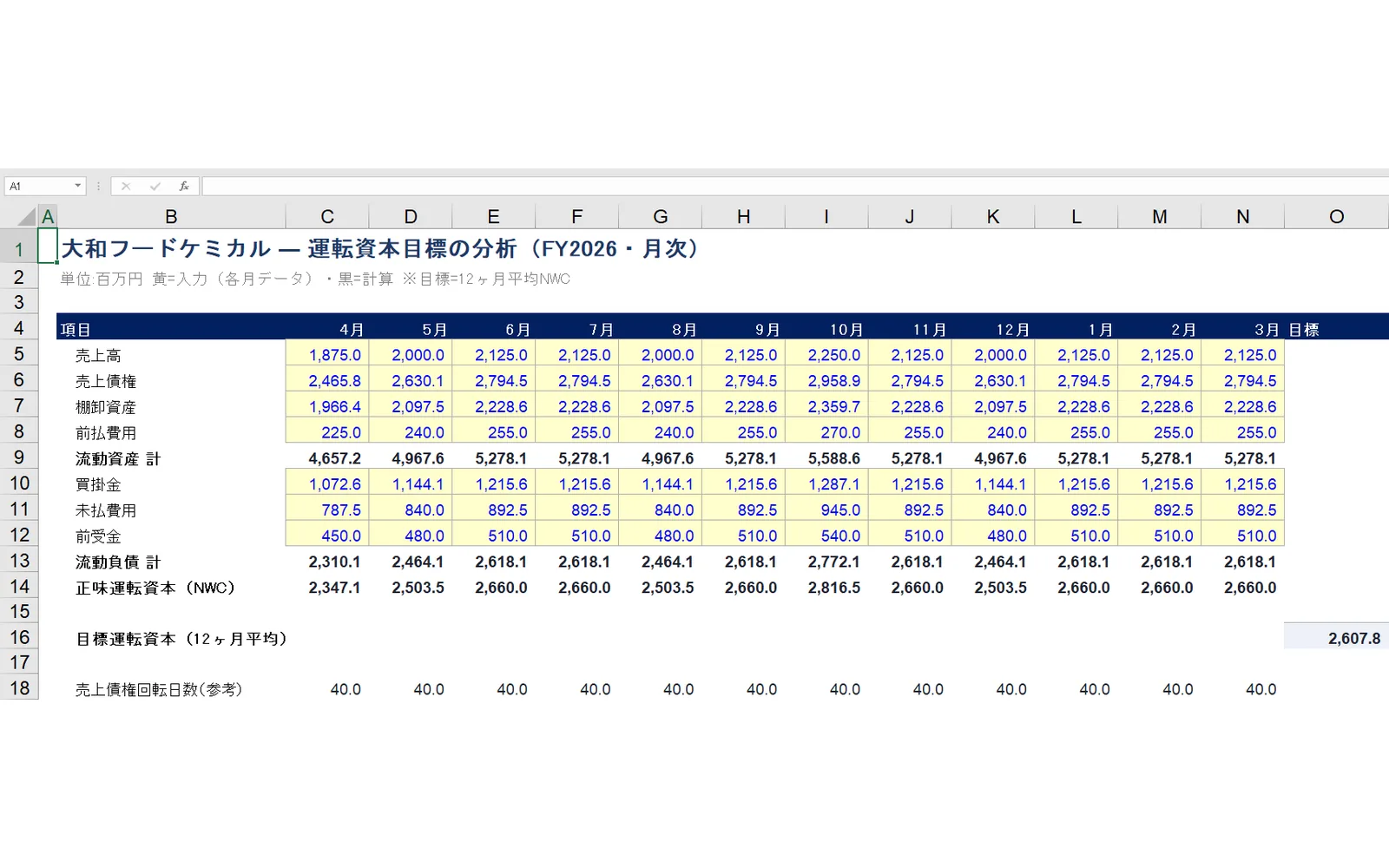Click the Insert Function fx icon
The height and width of the screenshot is (868, 1389).
tap(184, 186)
